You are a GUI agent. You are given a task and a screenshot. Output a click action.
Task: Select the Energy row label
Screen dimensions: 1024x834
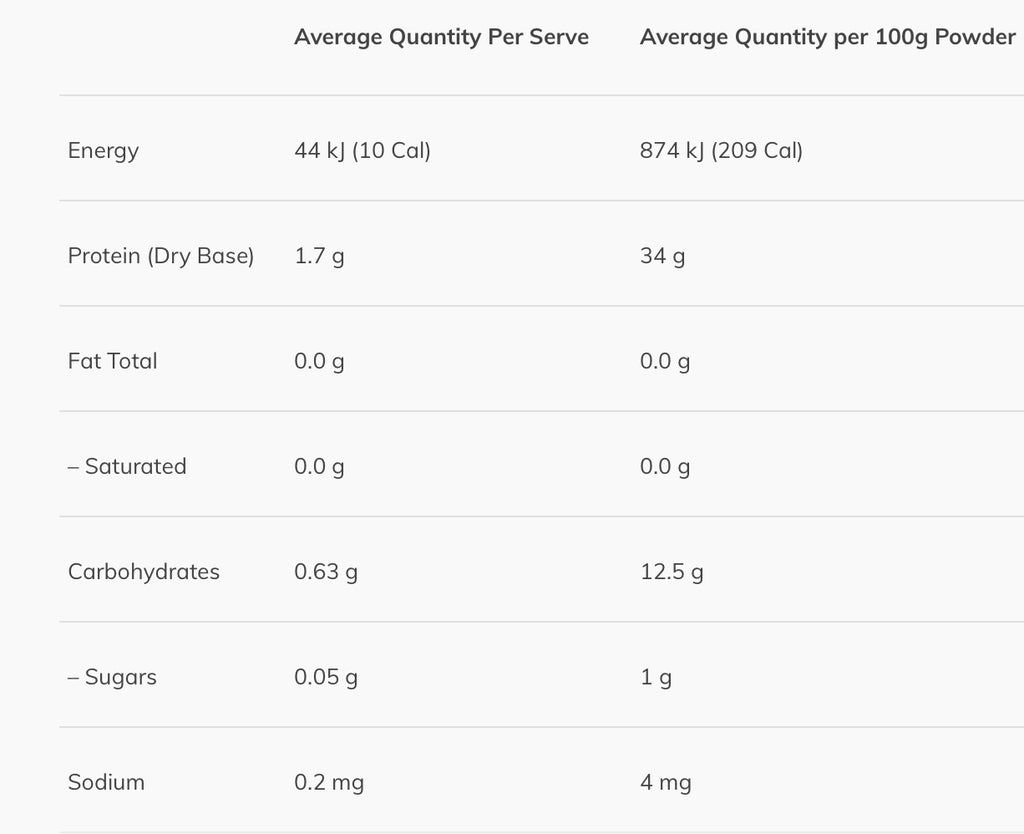[103, 151]
